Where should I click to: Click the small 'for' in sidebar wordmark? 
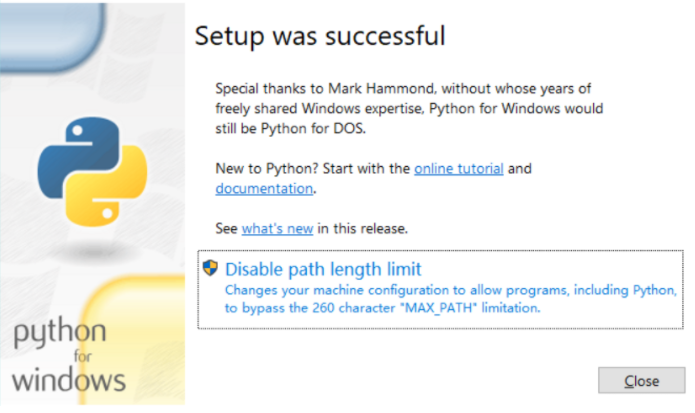[82, 356]
